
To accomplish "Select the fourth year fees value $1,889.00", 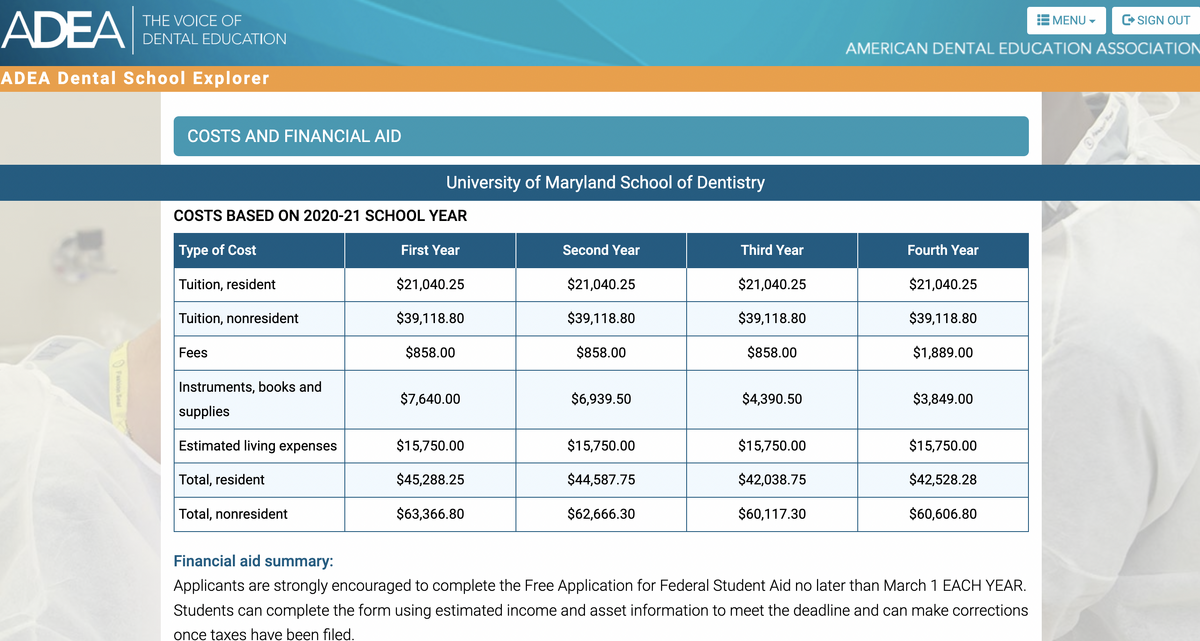I will click(x=943, y=352).
